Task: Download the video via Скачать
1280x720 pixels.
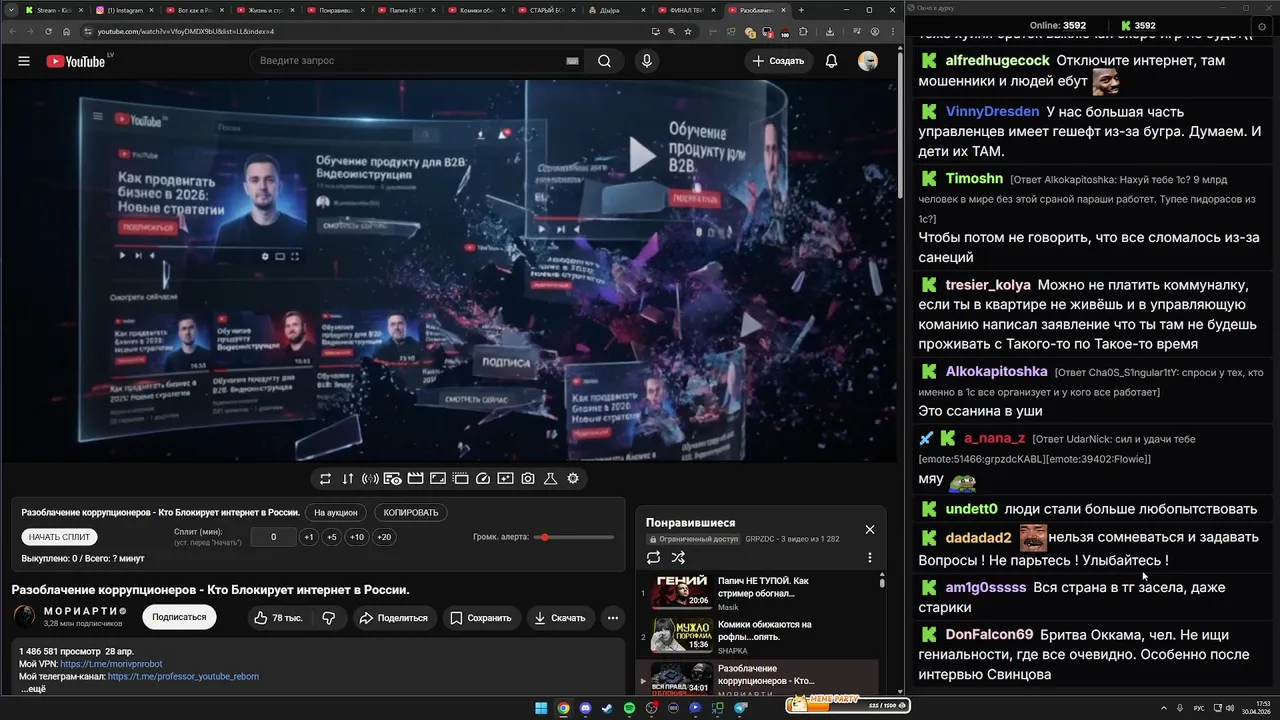Action: click(x=560, y=618)
